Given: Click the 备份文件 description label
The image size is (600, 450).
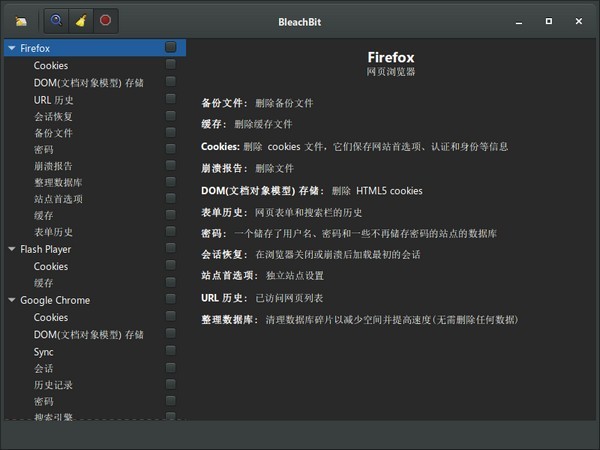Looking at the screenshot, I should (x=224, y=103).
